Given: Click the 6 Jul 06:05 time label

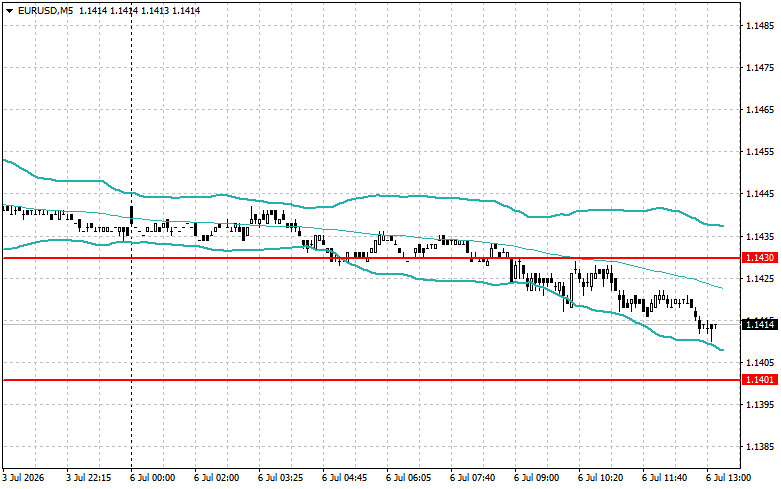Looking at the screenshot, I should click(408, 478).
